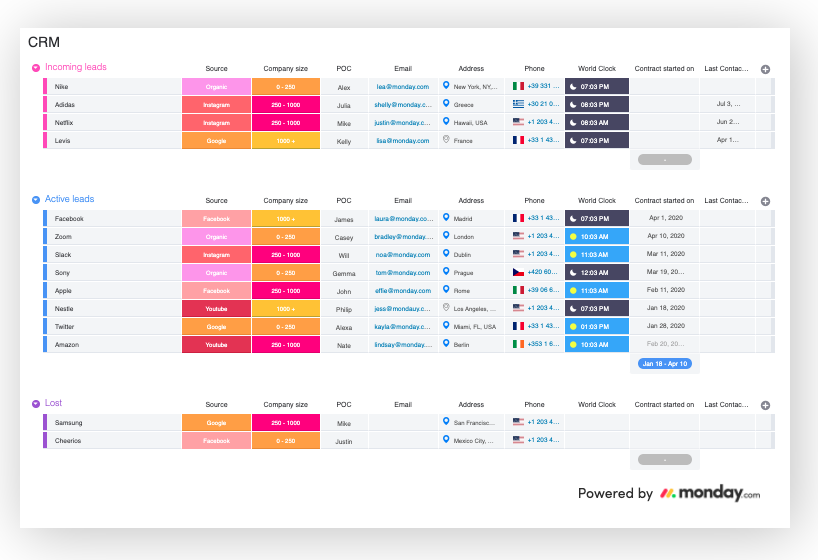The image size is (818, 560).
Task: Click location pin next to Dublin
Action: pyautogui.click(x=446, y=253)
